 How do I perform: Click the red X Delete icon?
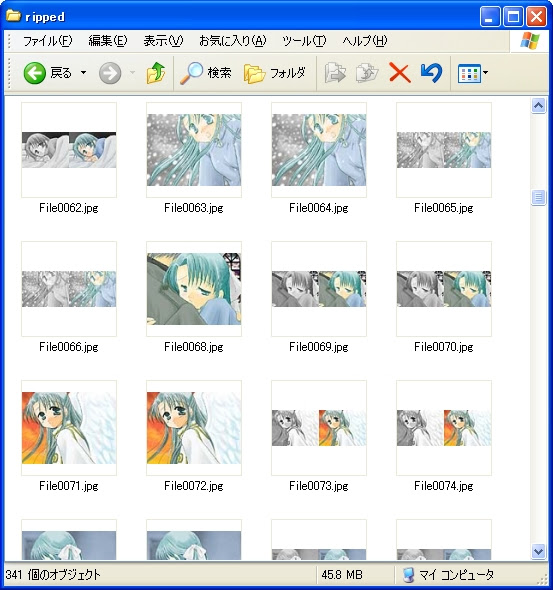400,73
